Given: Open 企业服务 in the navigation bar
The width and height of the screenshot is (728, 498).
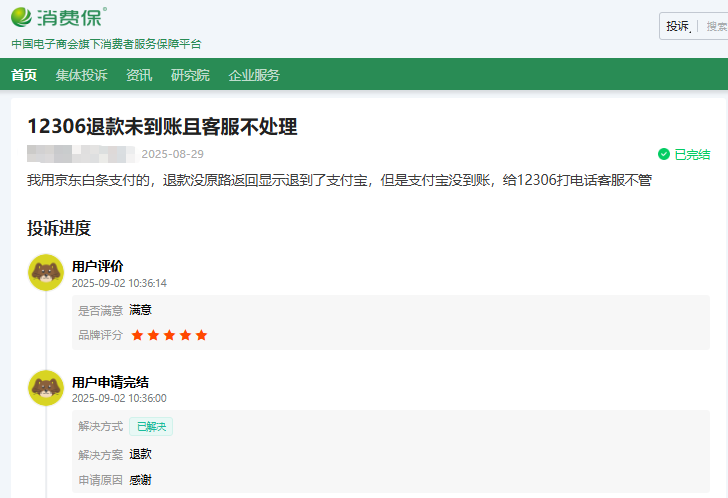Looking at the screenshot, I should [254, 75].
